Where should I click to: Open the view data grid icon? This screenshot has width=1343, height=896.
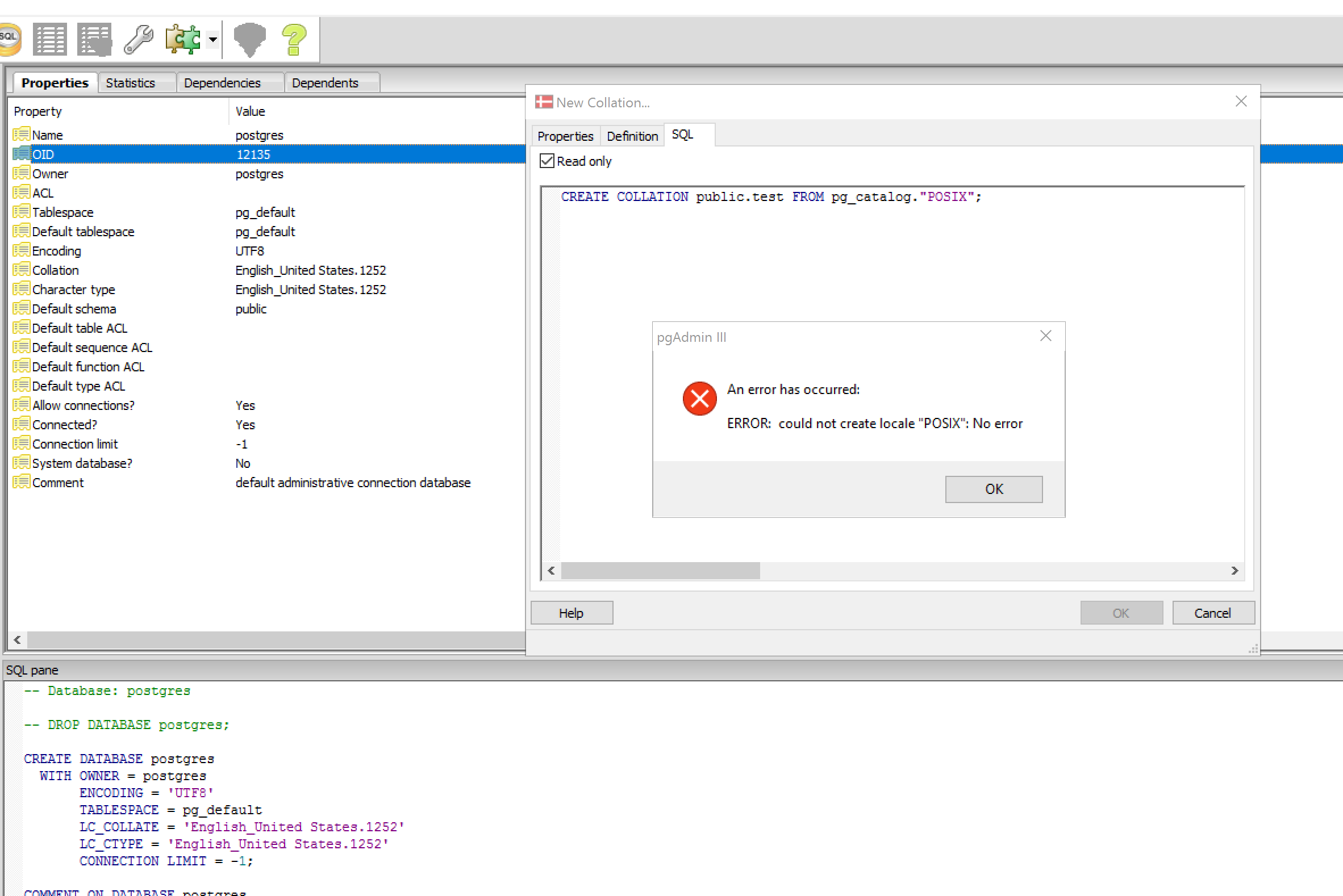pos(50,39)
